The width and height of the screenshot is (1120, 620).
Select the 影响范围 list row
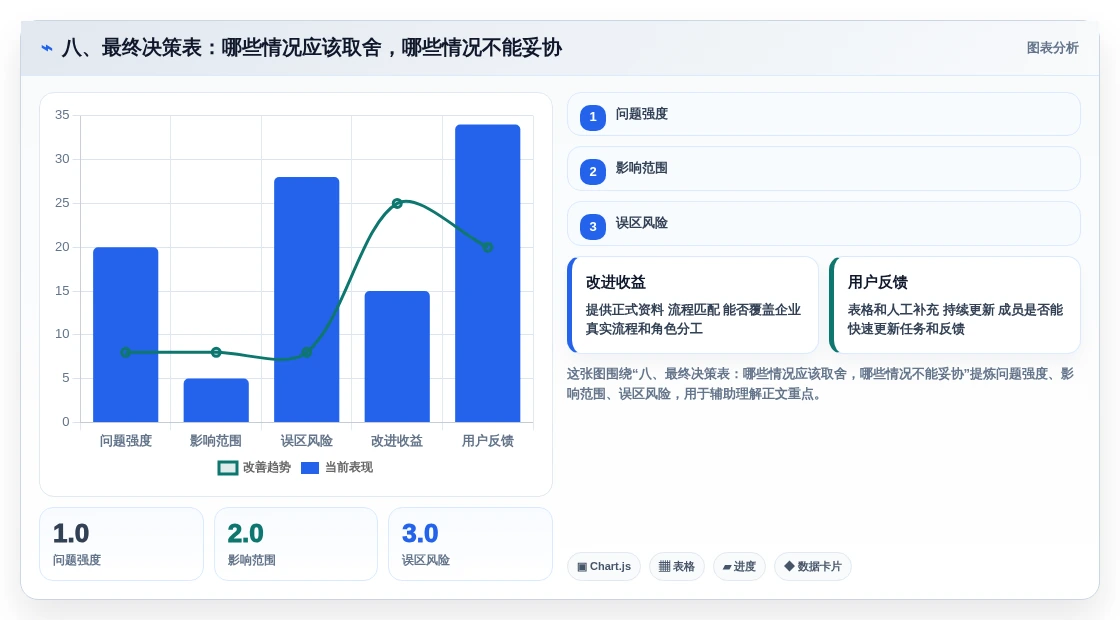click(824, 169)
